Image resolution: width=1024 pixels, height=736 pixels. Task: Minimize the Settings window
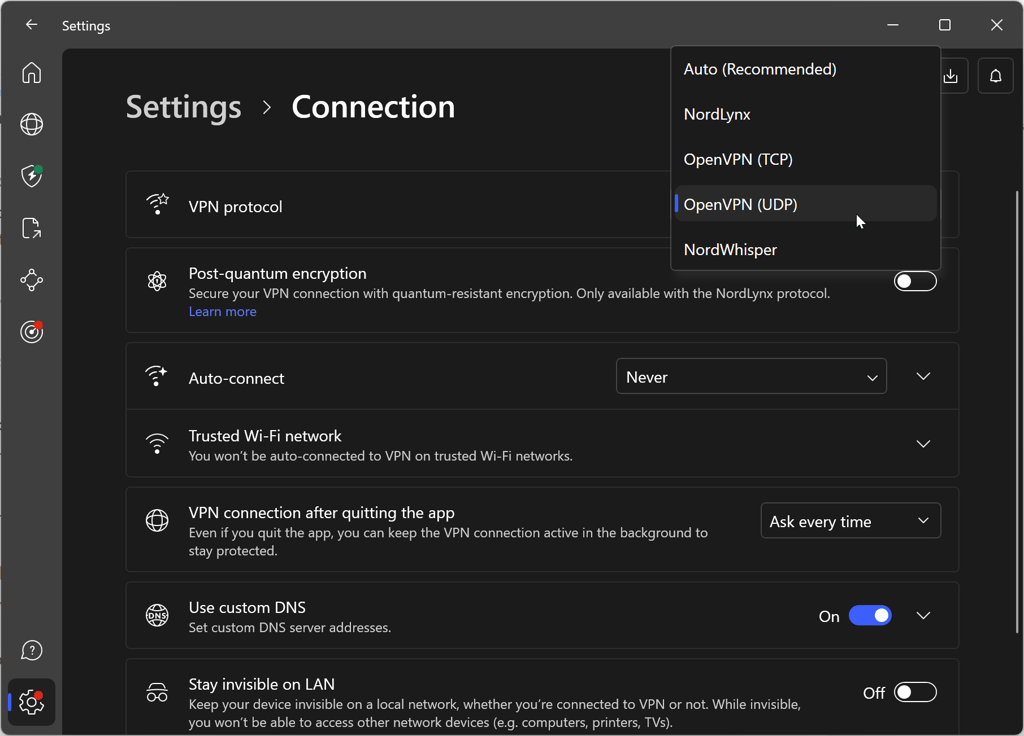pyautogui.click(x=893, y=25)
